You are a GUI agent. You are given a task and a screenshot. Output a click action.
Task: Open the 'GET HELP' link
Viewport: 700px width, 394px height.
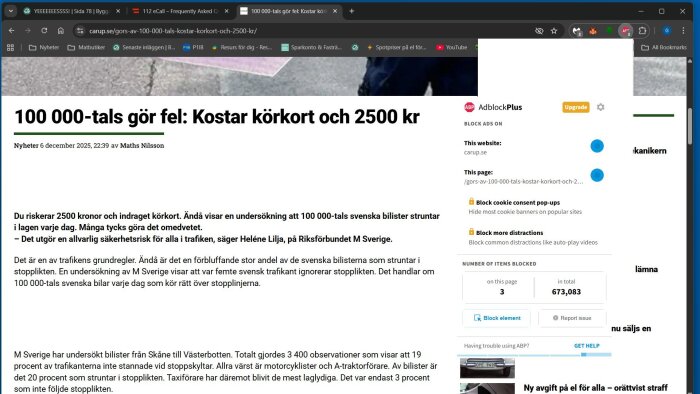(587, 346)
